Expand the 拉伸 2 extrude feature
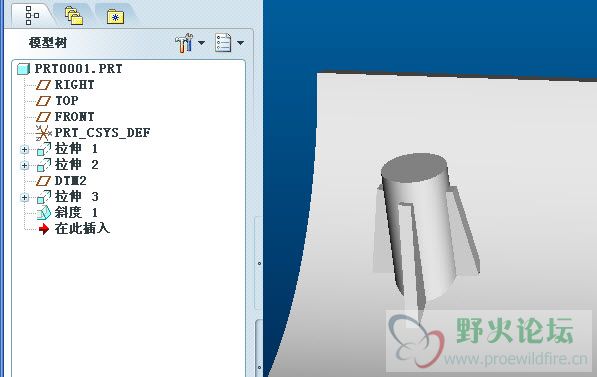 click(x=24, y=166)
